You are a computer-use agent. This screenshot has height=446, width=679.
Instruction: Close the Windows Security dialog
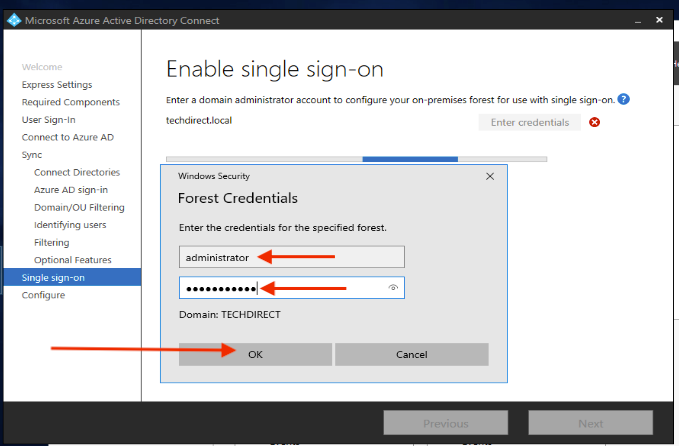(x=490, y=176)
